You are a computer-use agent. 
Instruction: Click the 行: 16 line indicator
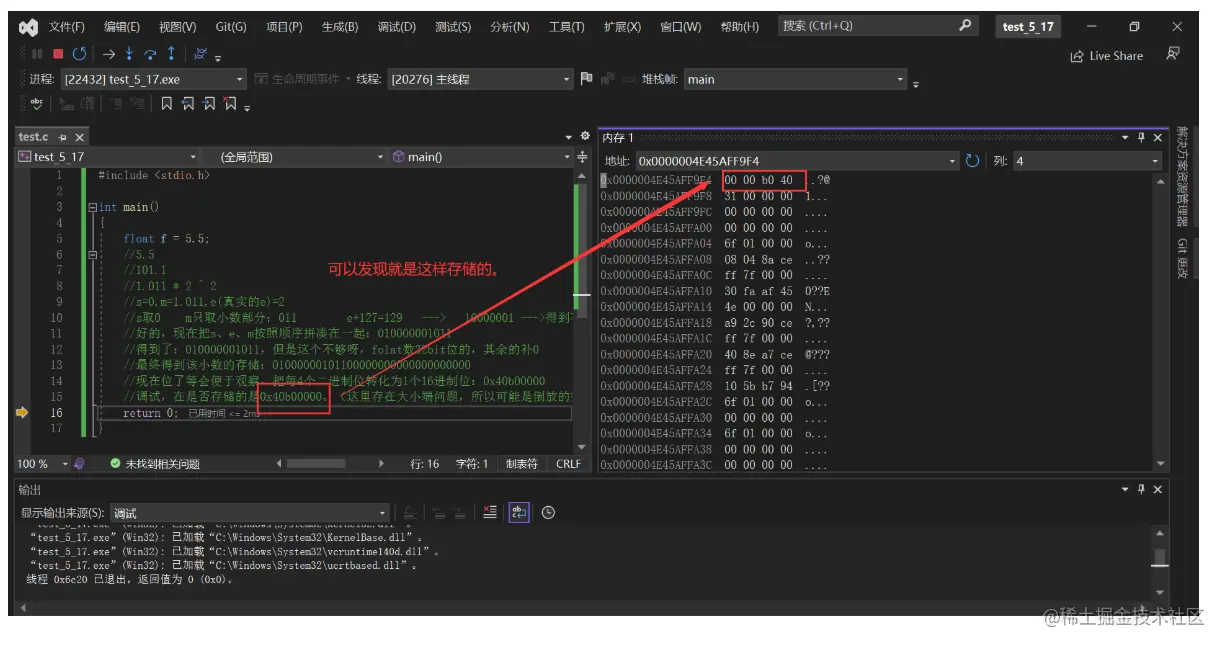425,464
